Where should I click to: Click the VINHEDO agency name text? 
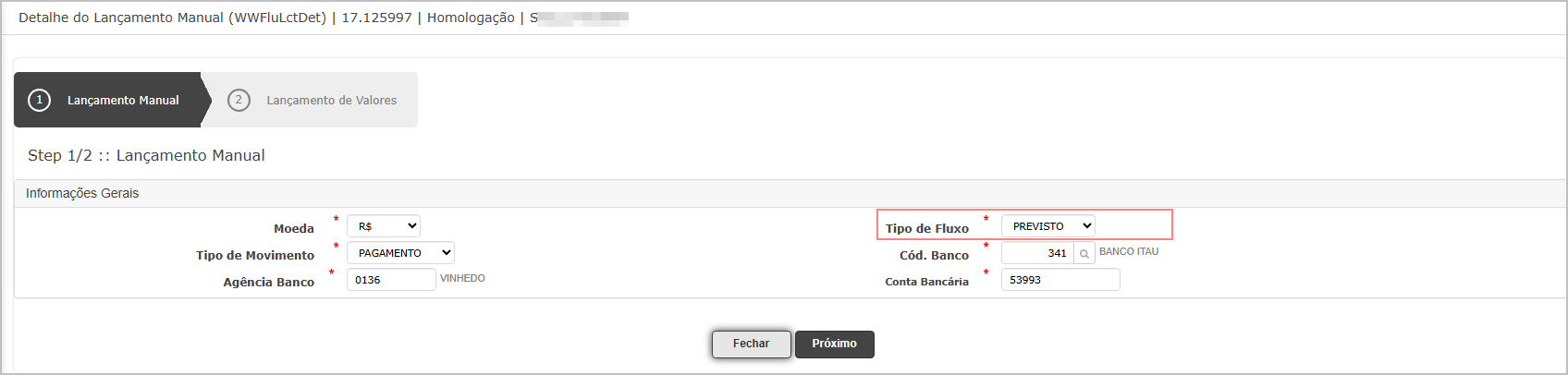[x=462, y=278]
